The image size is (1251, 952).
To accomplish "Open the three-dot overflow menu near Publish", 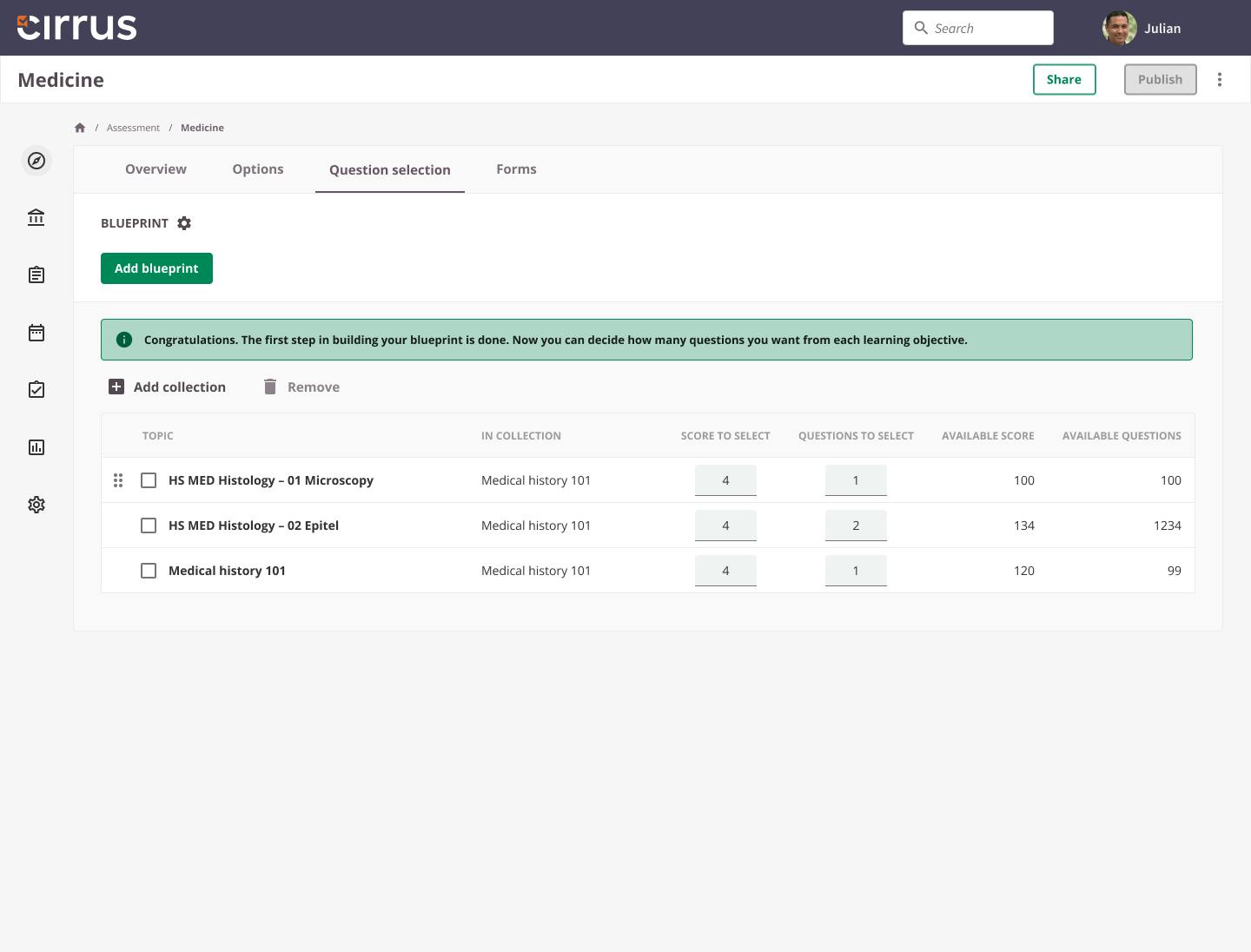I will coord(1220,79).
